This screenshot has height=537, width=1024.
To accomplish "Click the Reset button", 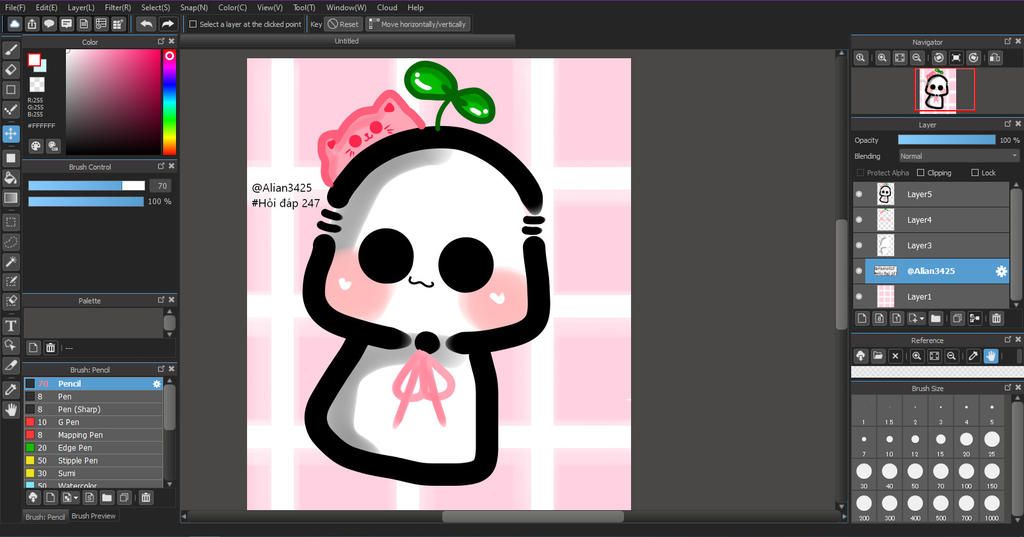I will coord(344,24).
